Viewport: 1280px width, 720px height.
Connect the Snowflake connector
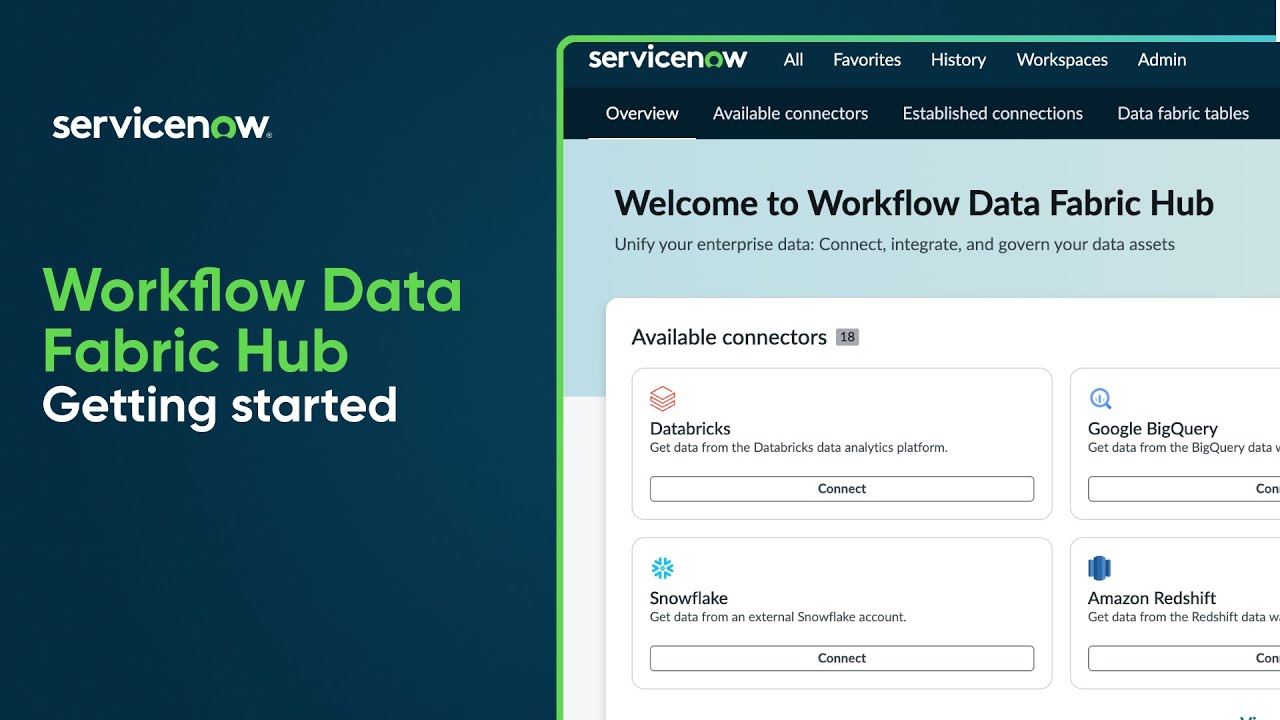[841, 657]
